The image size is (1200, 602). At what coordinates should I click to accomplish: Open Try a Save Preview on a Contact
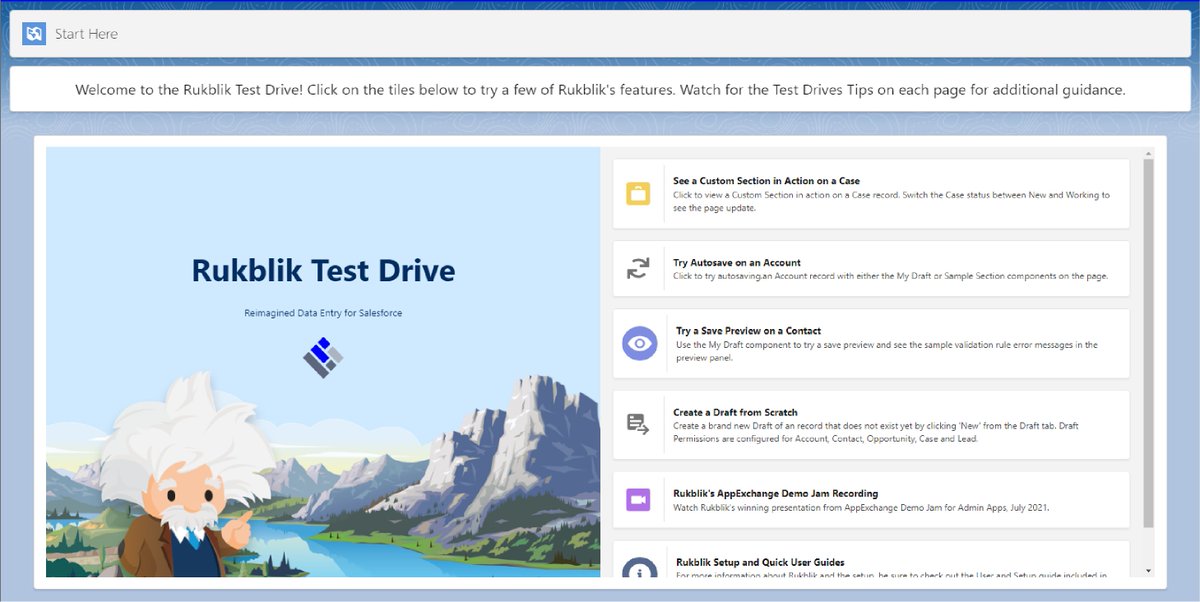pos(871,343)
